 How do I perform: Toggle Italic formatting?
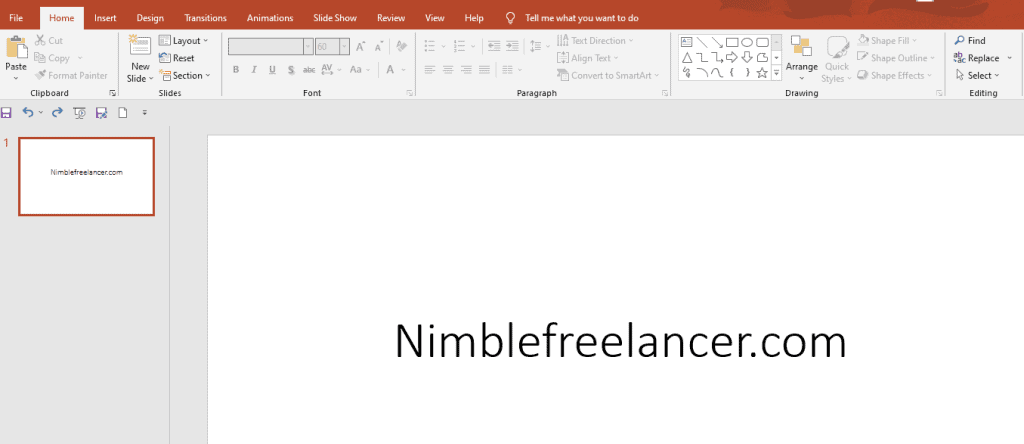pos(254,70)
